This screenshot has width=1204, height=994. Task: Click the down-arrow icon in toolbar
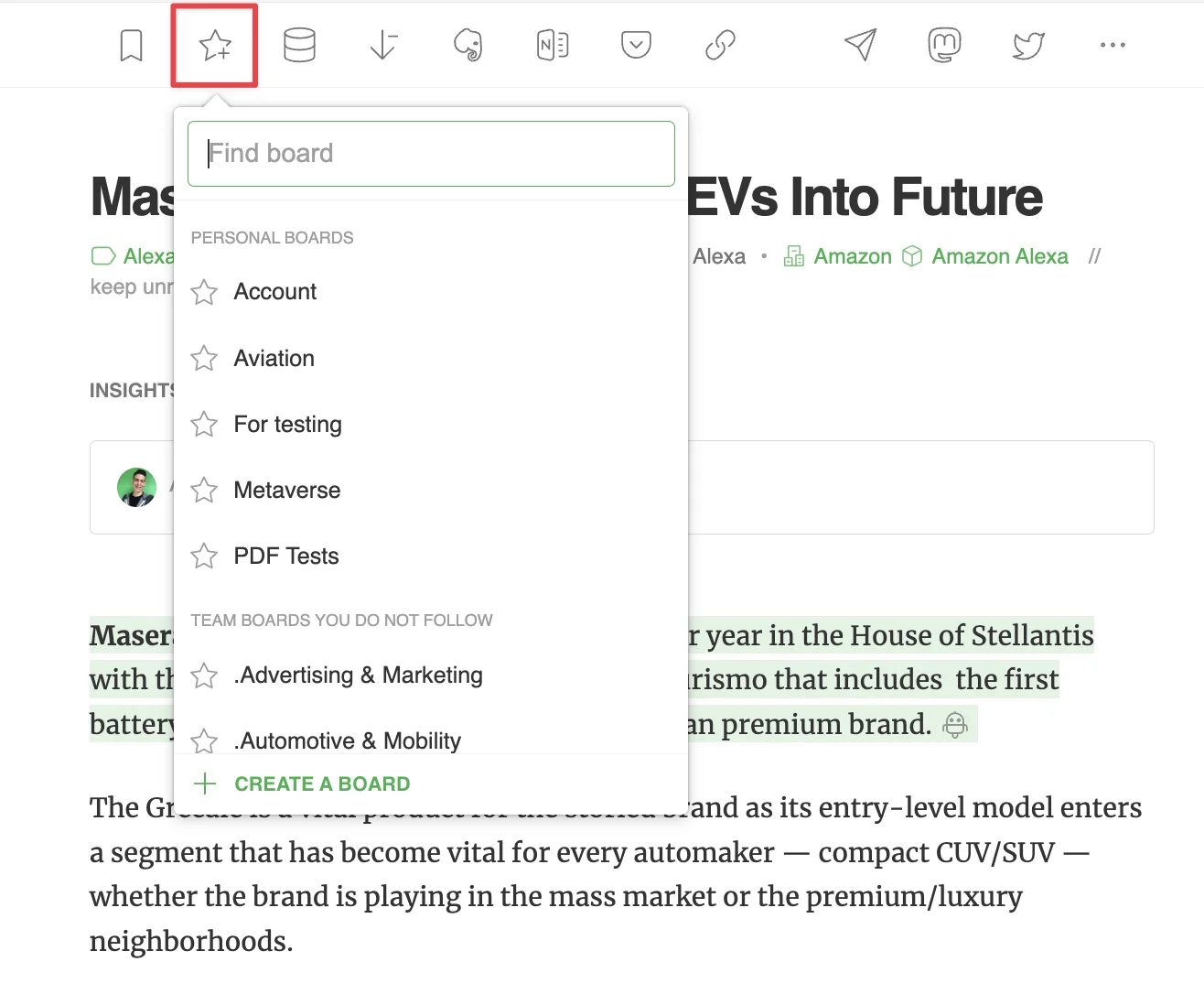(383, 45)
